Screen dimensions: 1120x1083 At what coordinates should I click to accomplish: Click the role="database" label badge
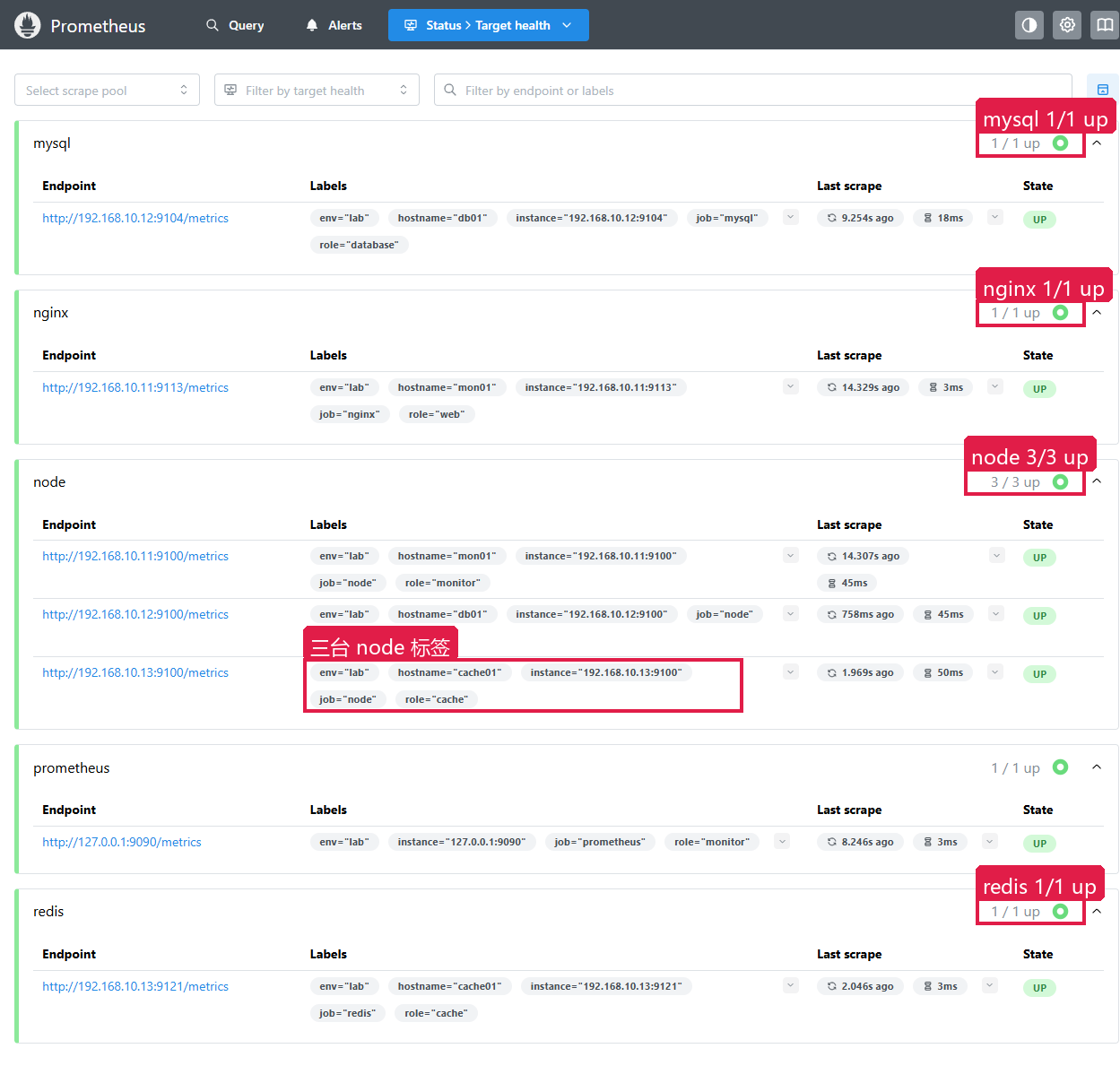(x=359, y=245)
